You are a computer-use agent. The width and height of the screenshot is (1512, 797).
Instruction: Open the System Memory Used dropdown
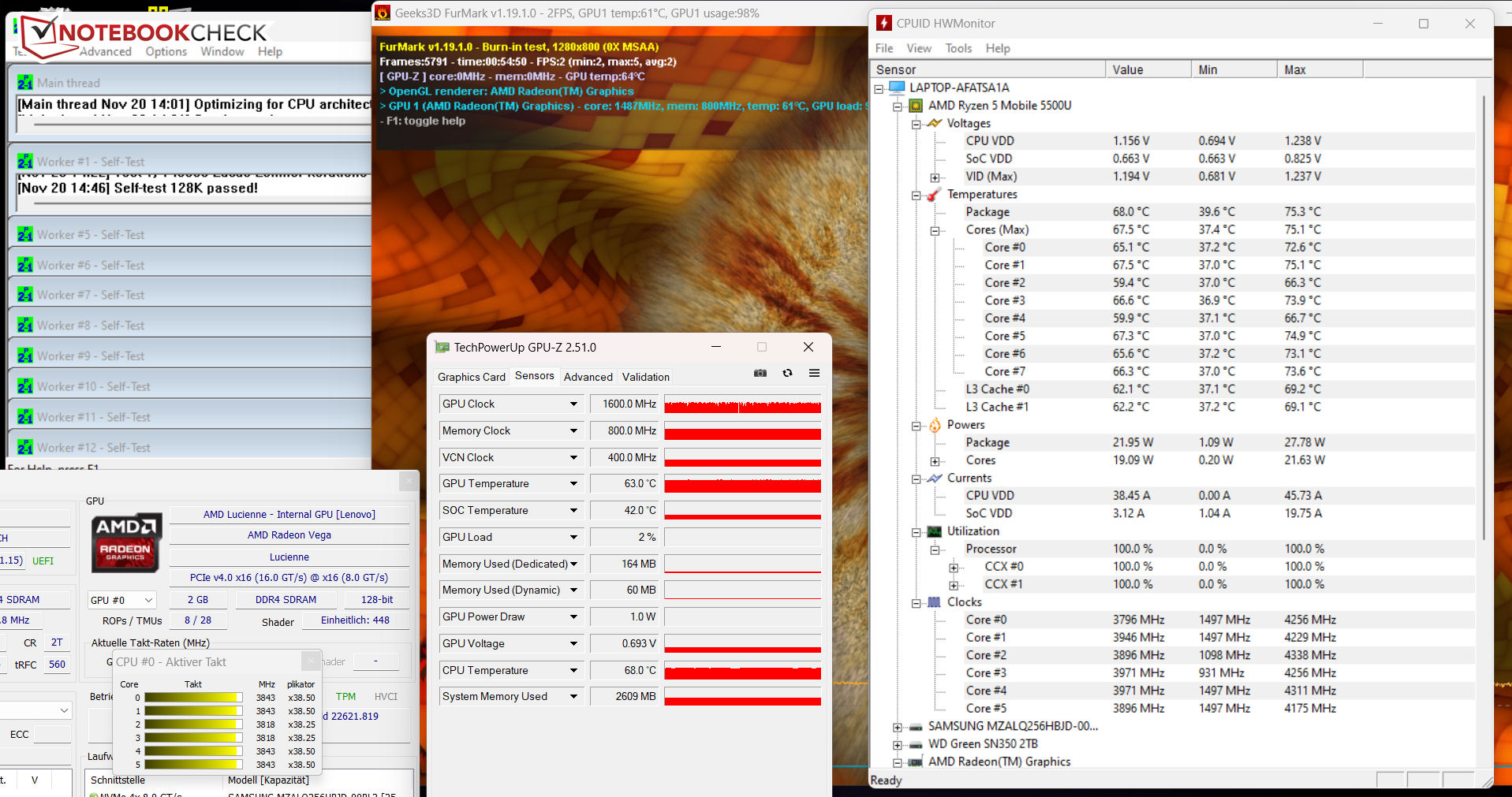pyautogui.click(x=573, y=696)
